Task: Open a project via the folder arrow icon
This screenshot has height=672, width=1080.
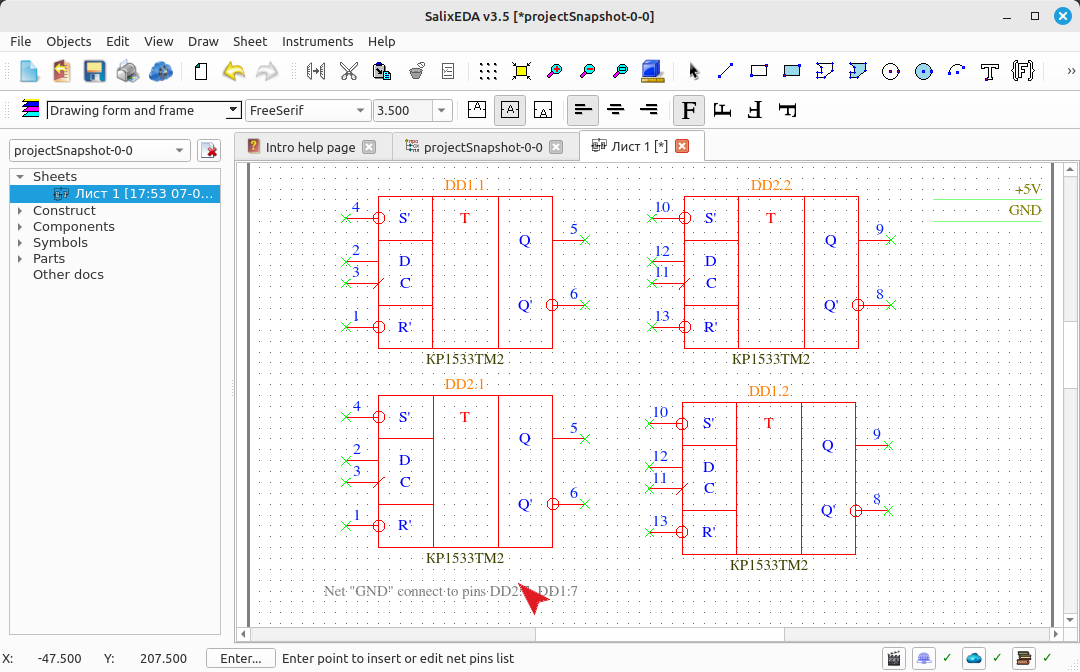Action: pyautogui.click(x=61, y=71)
